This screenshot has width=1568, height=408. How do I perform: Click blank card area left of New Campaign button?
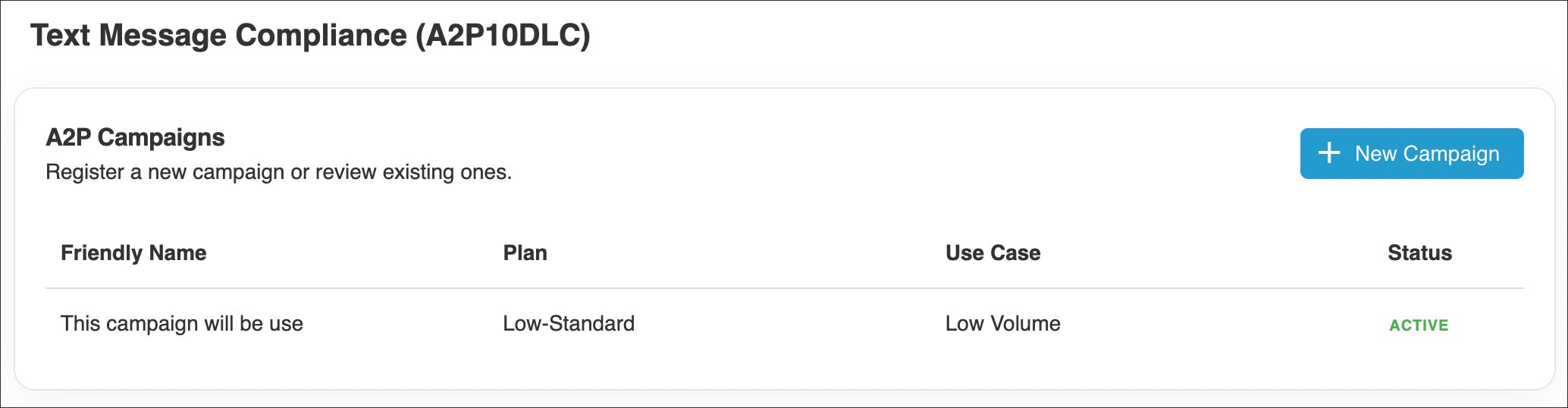pos(910,153)
